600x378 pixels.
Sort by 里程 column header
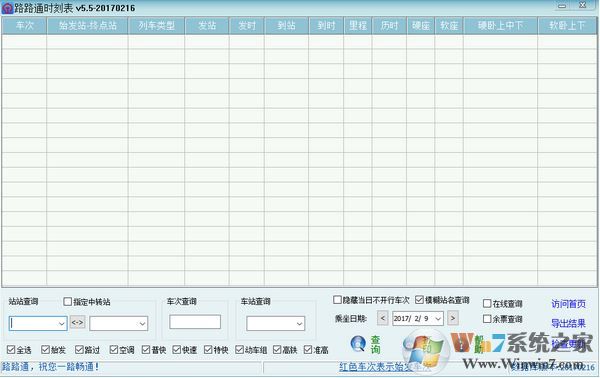(358, 26)
